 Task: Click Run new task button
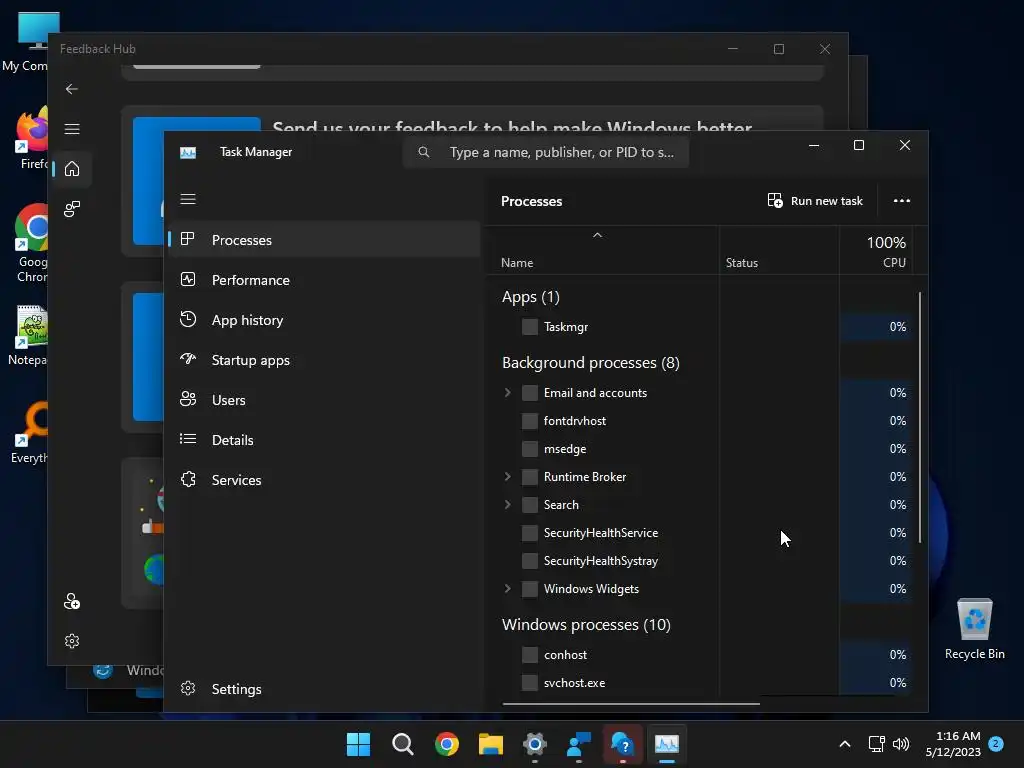[815, 200]
